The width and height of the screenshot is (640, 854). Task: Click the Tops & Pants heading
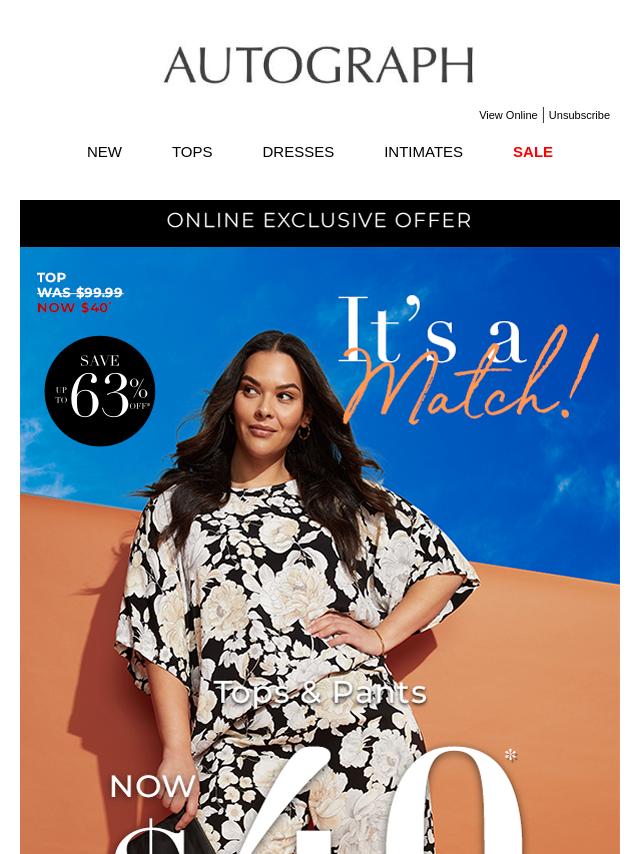[320, 692]
